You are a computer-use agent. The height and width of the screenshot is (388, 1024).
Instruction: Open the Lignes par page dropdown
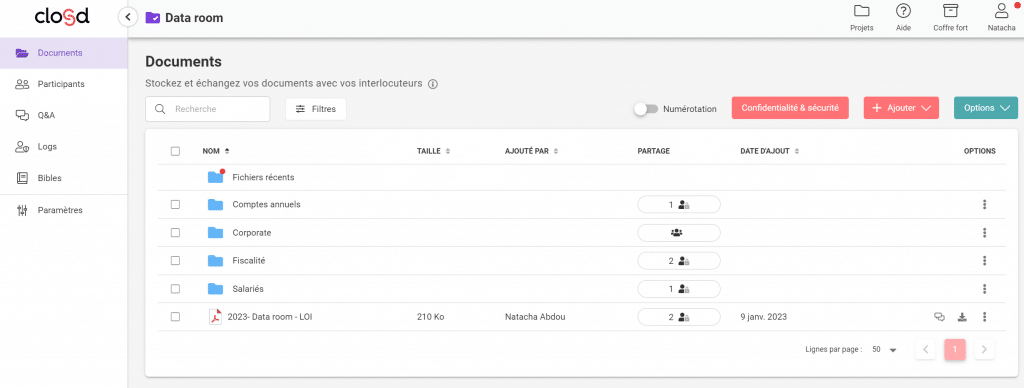point(885,349)
